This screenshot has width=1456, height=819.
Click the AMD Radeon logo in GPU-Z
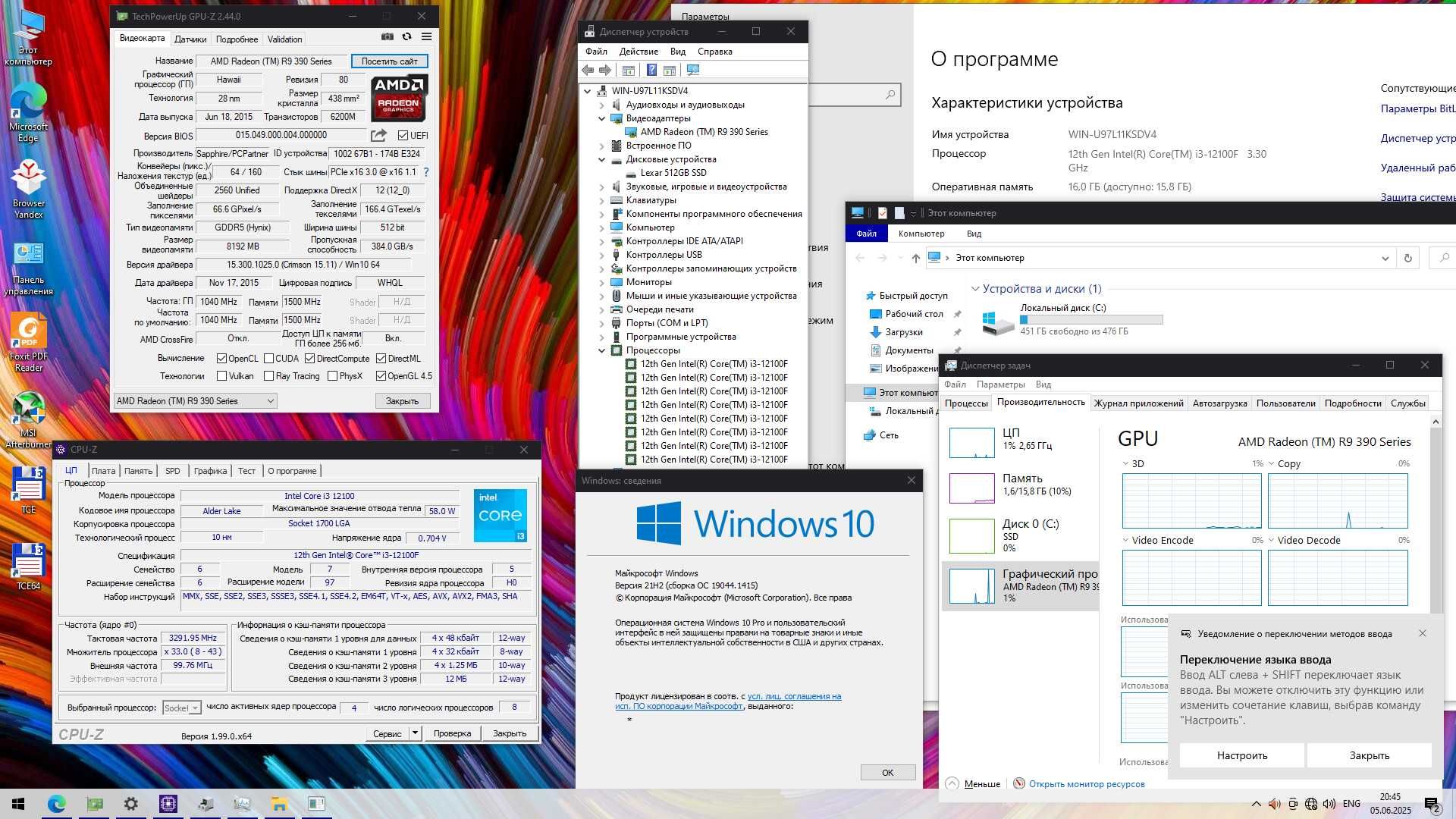[x=399, y=98]
